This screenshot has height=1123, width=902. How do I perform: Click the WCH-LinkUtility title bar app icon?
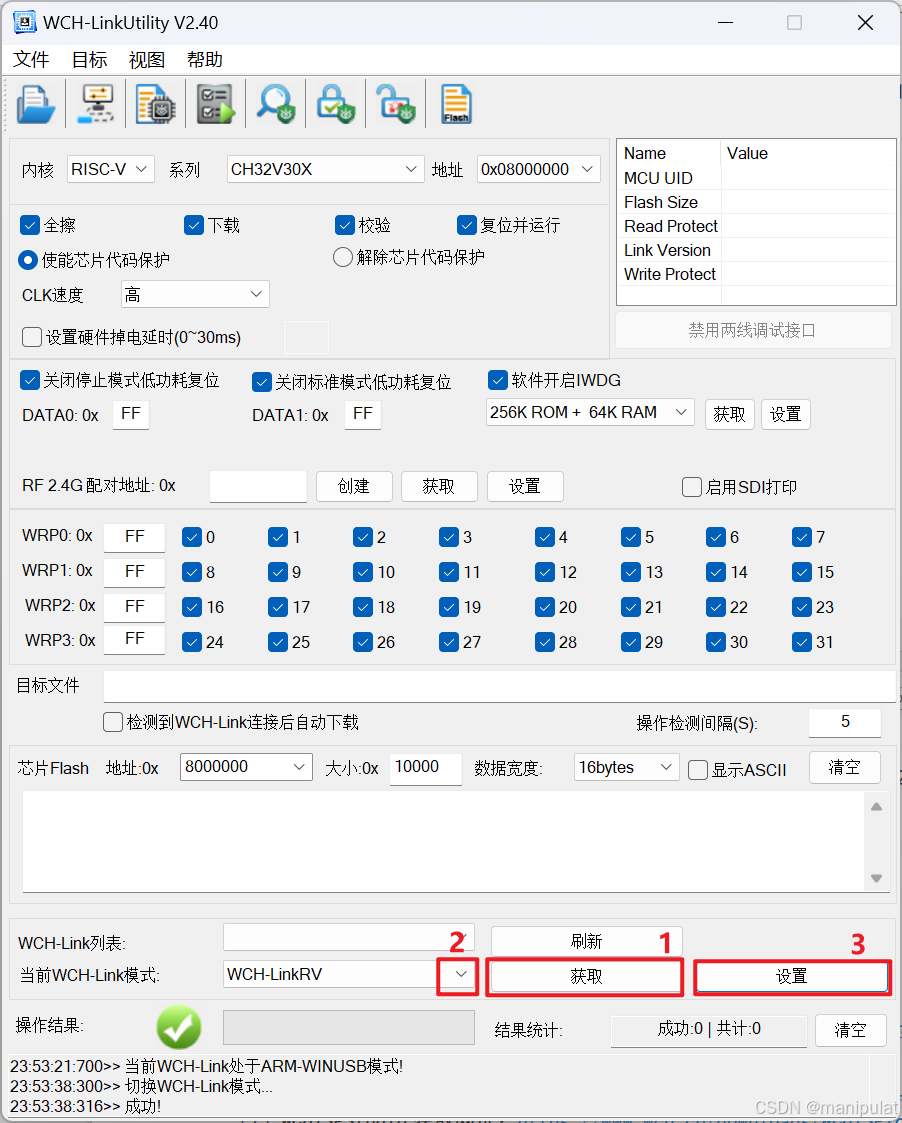coord(24,22)
